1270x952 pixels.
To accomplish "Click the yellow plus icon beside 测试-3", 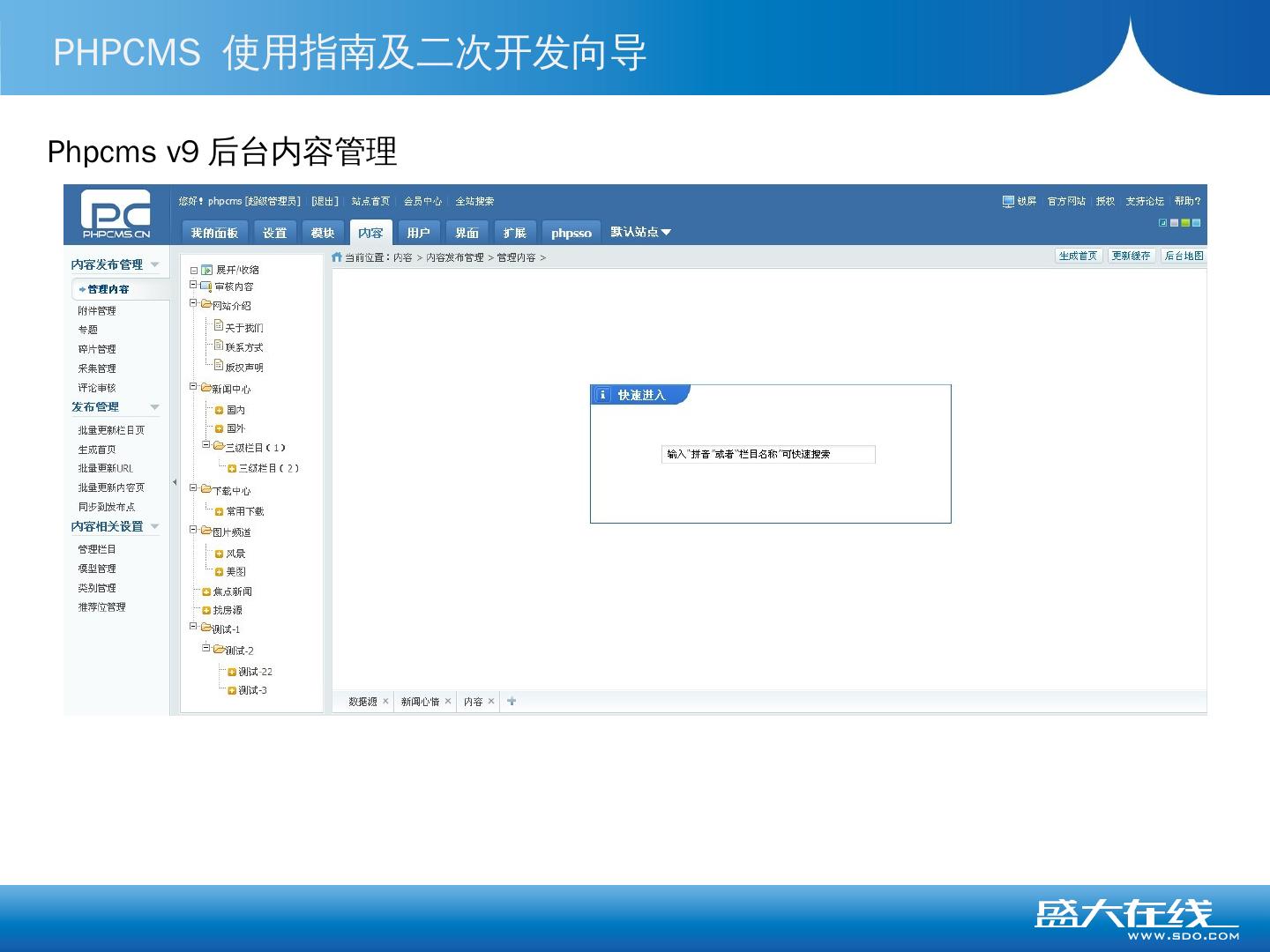I will 232,691.
